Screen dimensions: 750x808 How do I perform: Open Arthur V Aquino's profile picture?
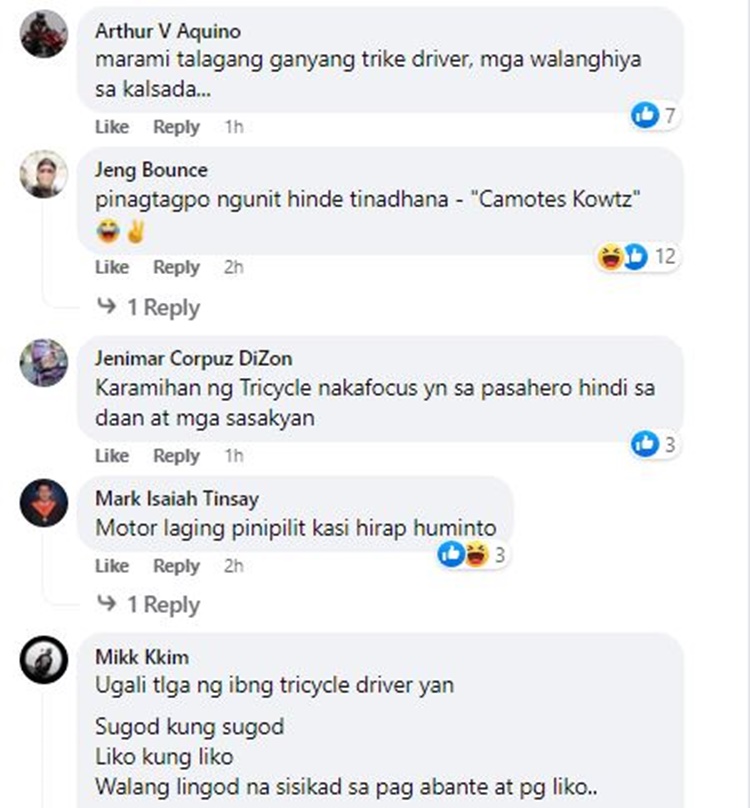pos(44,33)
